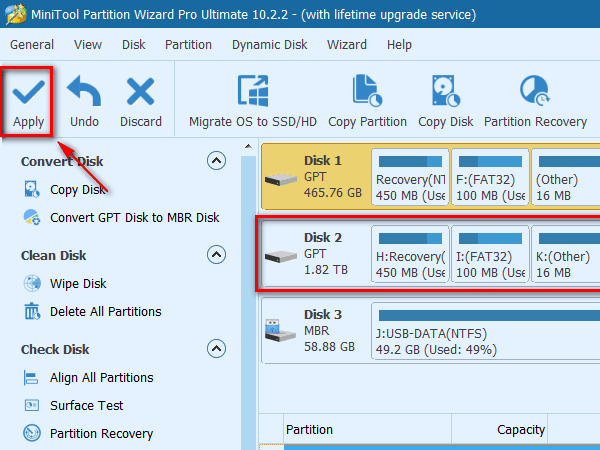Select Disk 1 F:(FAT32) partition block
The height and width of the screenshot is (450, 600).
point(490,178)
